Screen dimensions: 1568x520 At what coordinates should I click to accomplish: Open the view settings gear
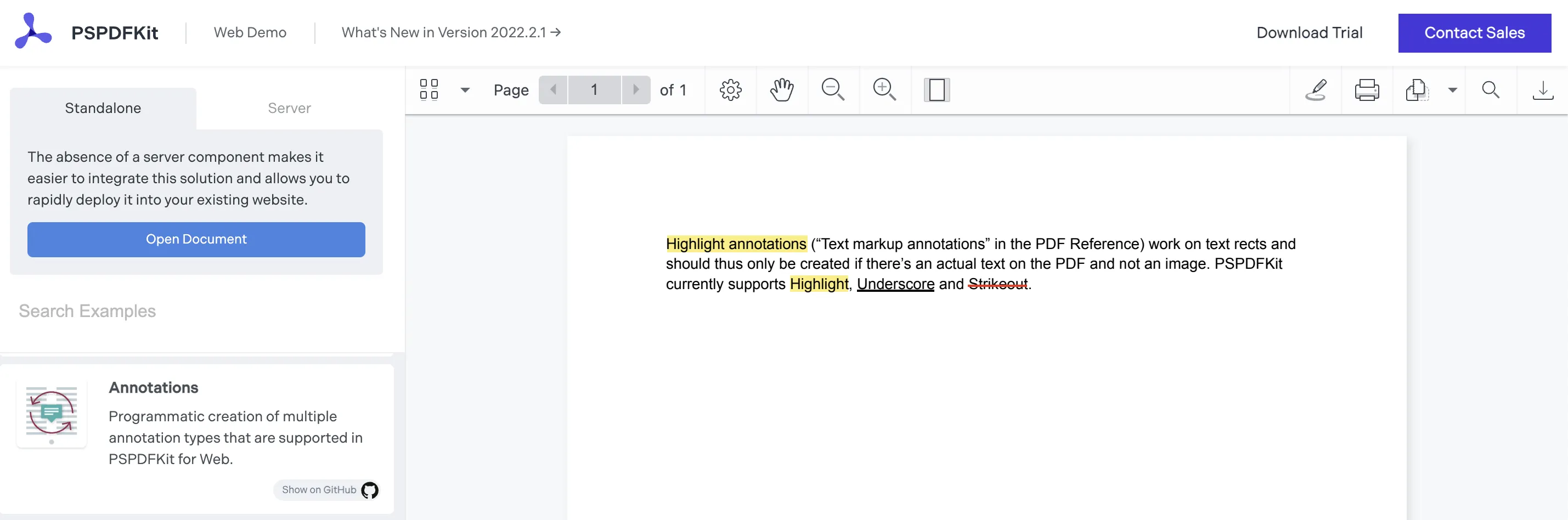tap(730, 89)
